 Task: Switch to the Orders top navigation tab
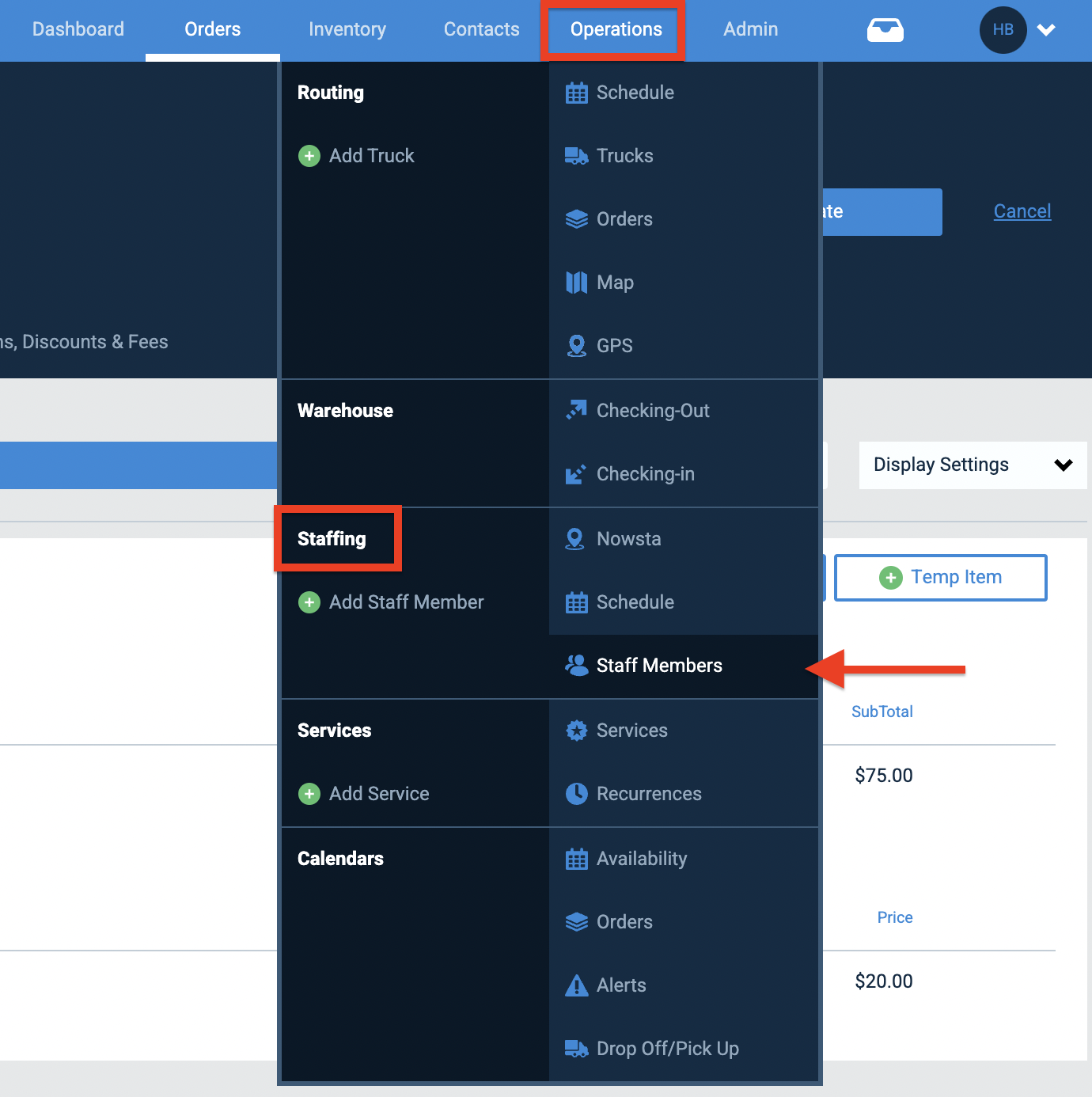213,29
